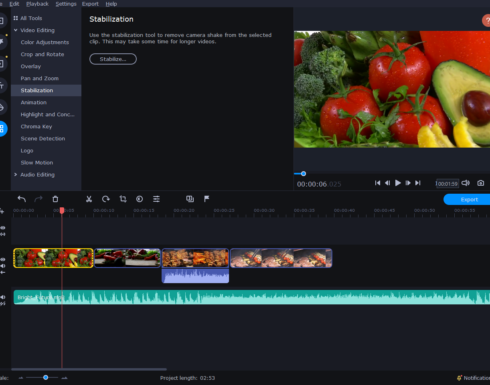Select the Logo tool
Viewport: 490px width, 385px height.
click(x=27, y=151)
